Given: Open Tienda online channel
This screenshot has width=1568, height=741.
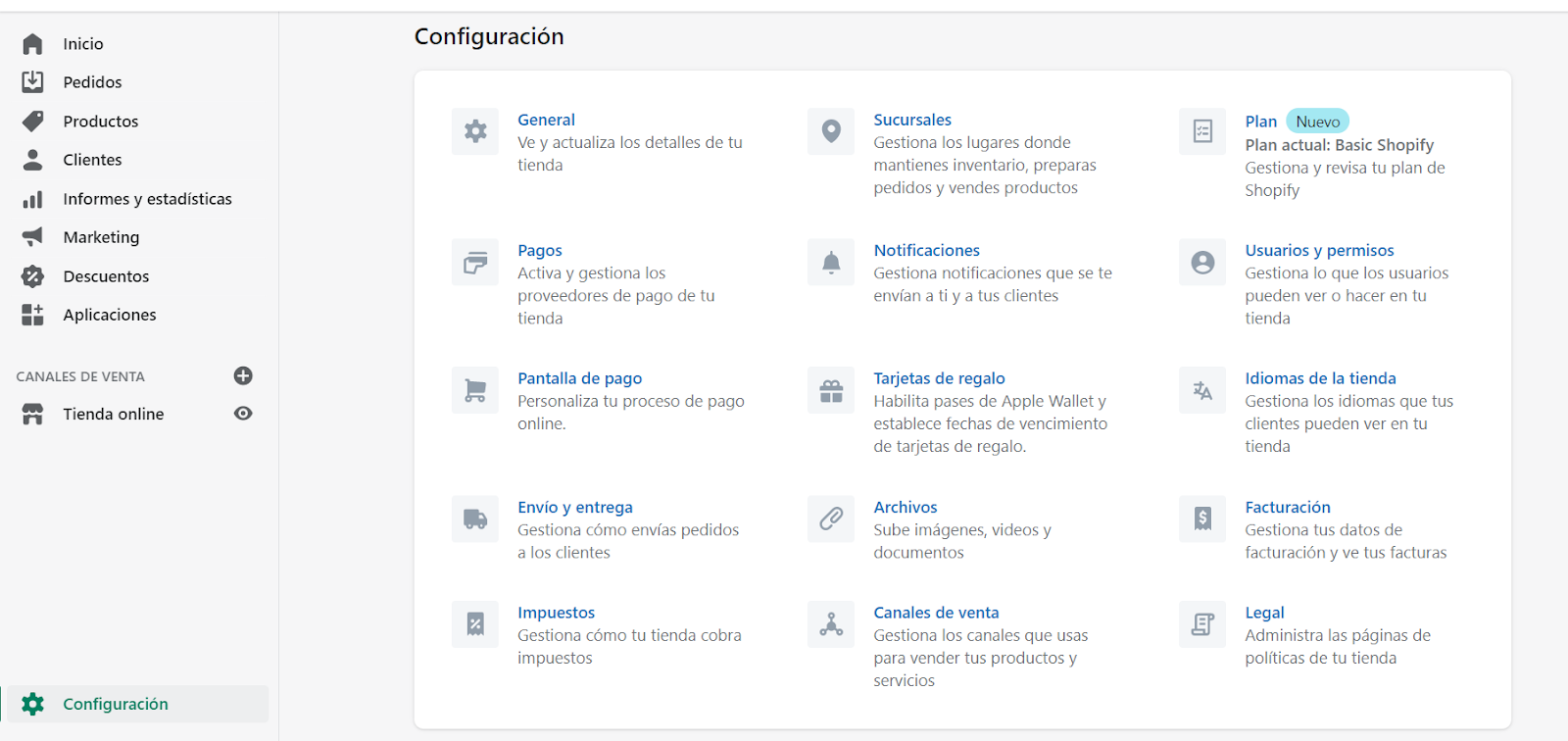Looking at the screenshot, I should point(114,414).
